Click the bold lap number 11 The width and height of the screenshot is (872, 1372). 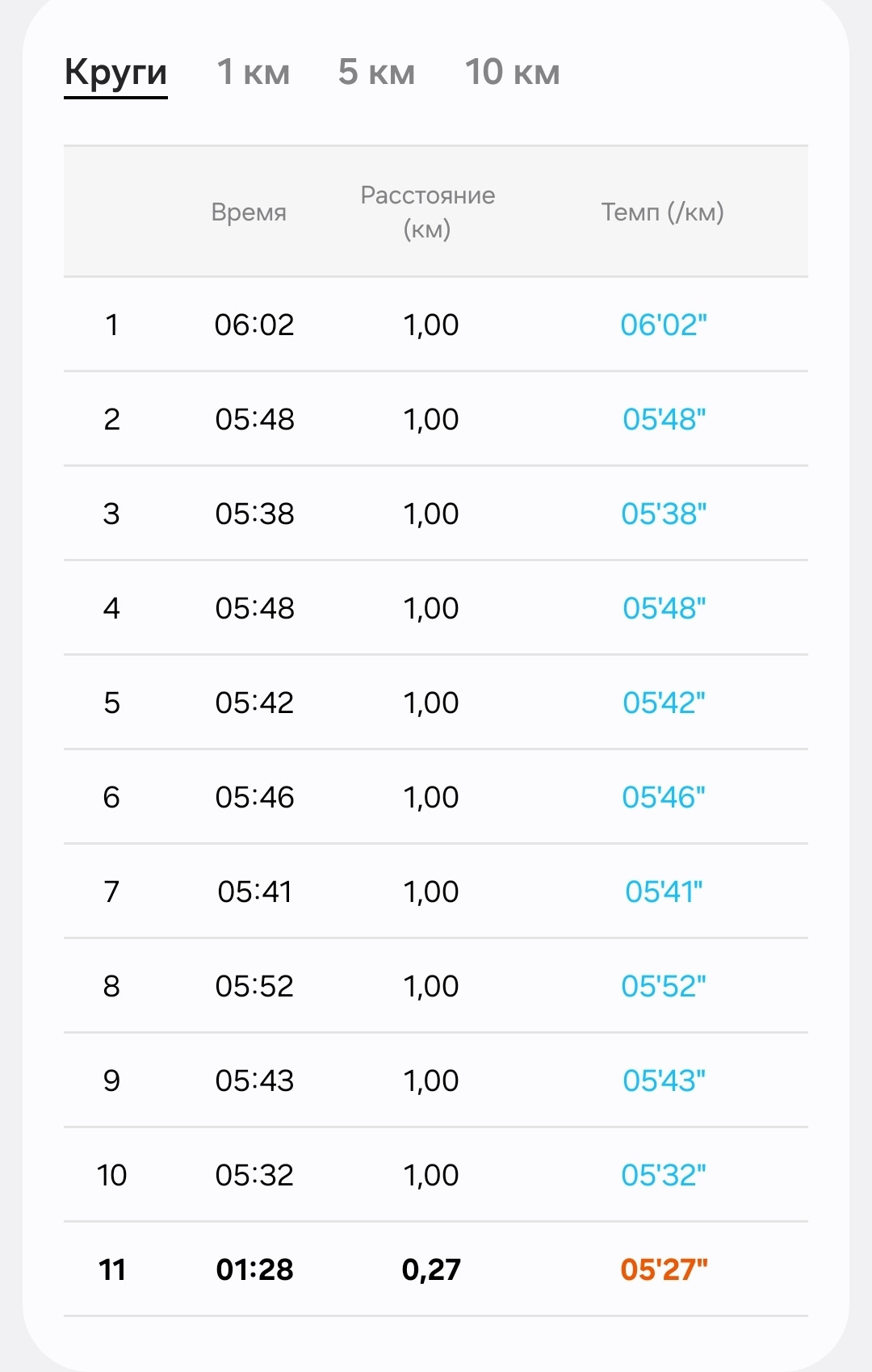click(x=112, y=1269)
